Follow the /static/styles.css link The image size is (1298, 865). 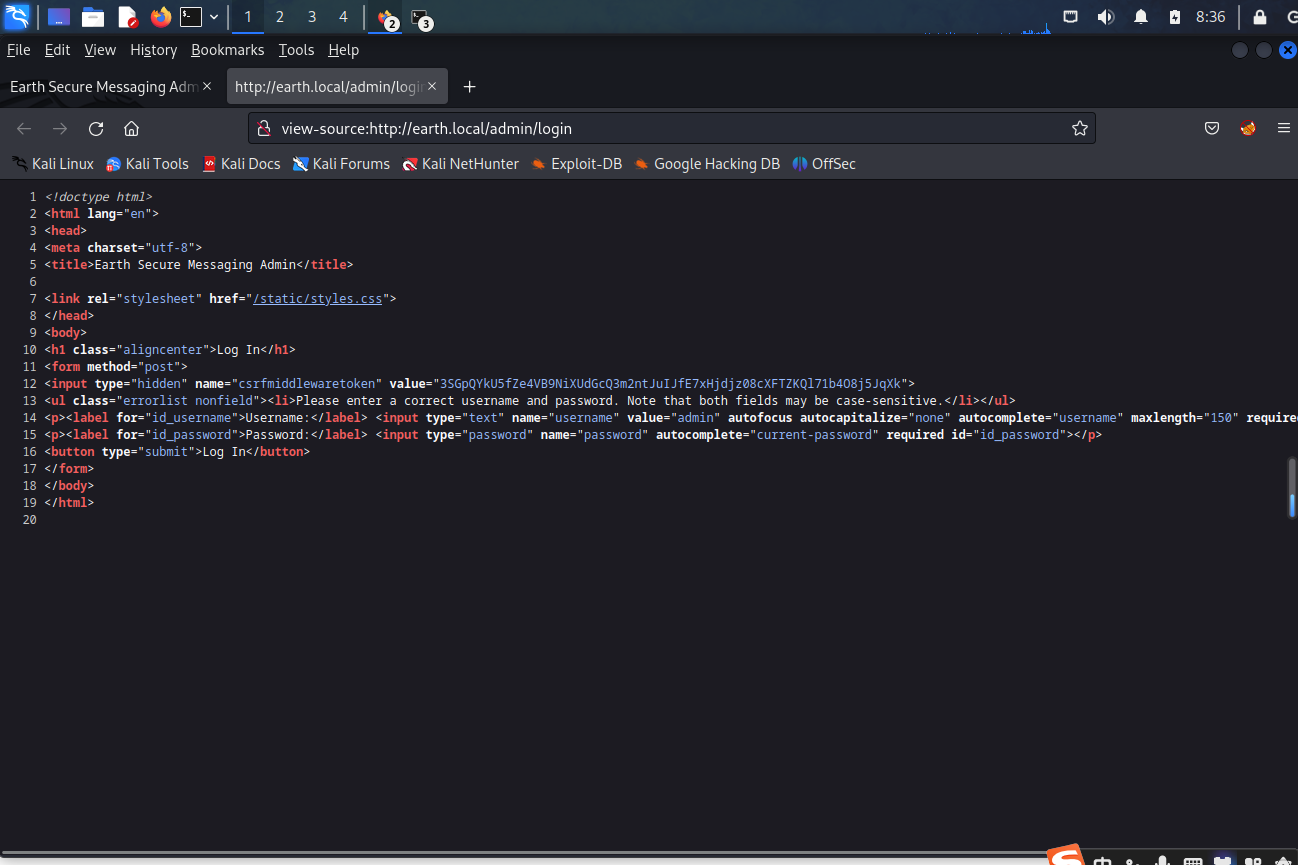pyautogui.click(x=317, y=298)
